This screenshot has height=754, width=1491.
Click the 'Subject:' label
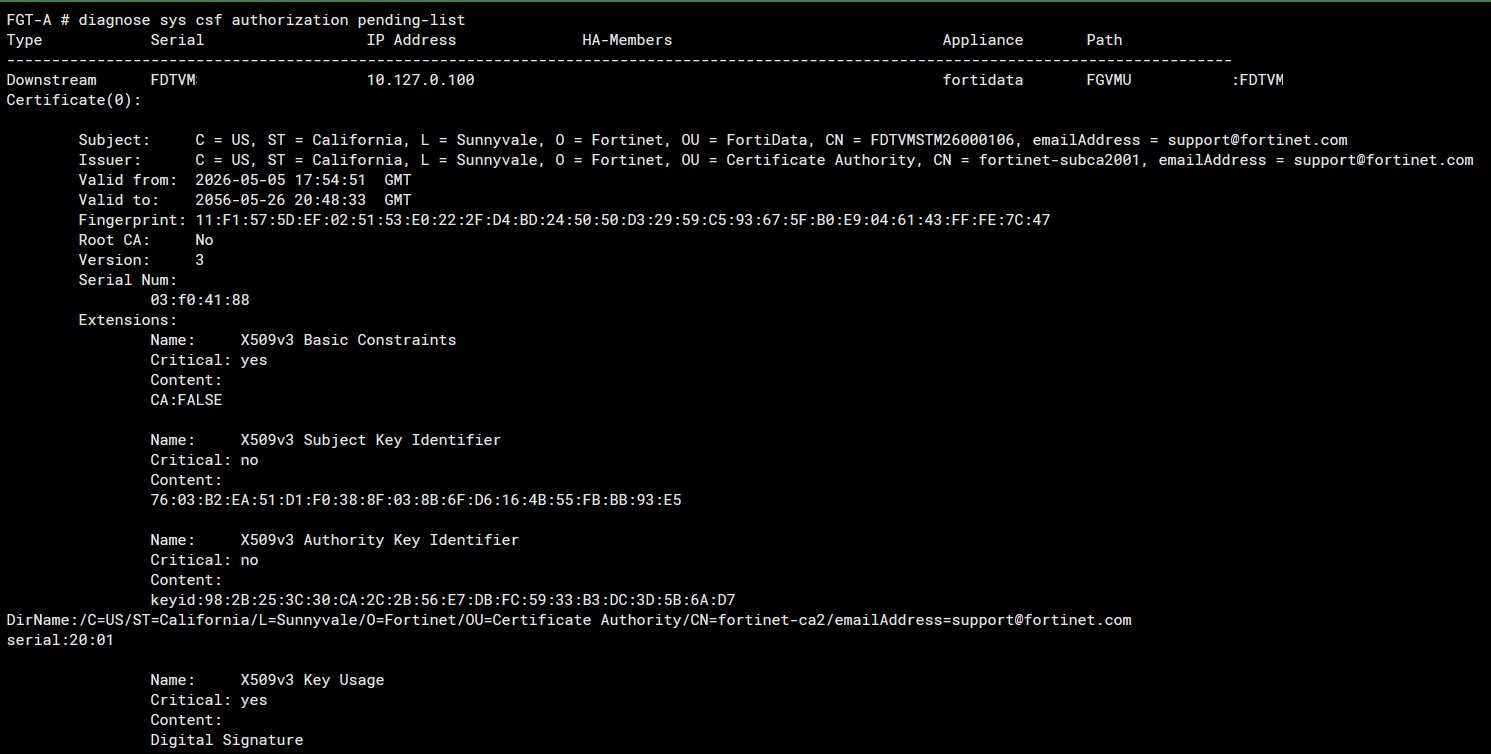coord(115,140)
